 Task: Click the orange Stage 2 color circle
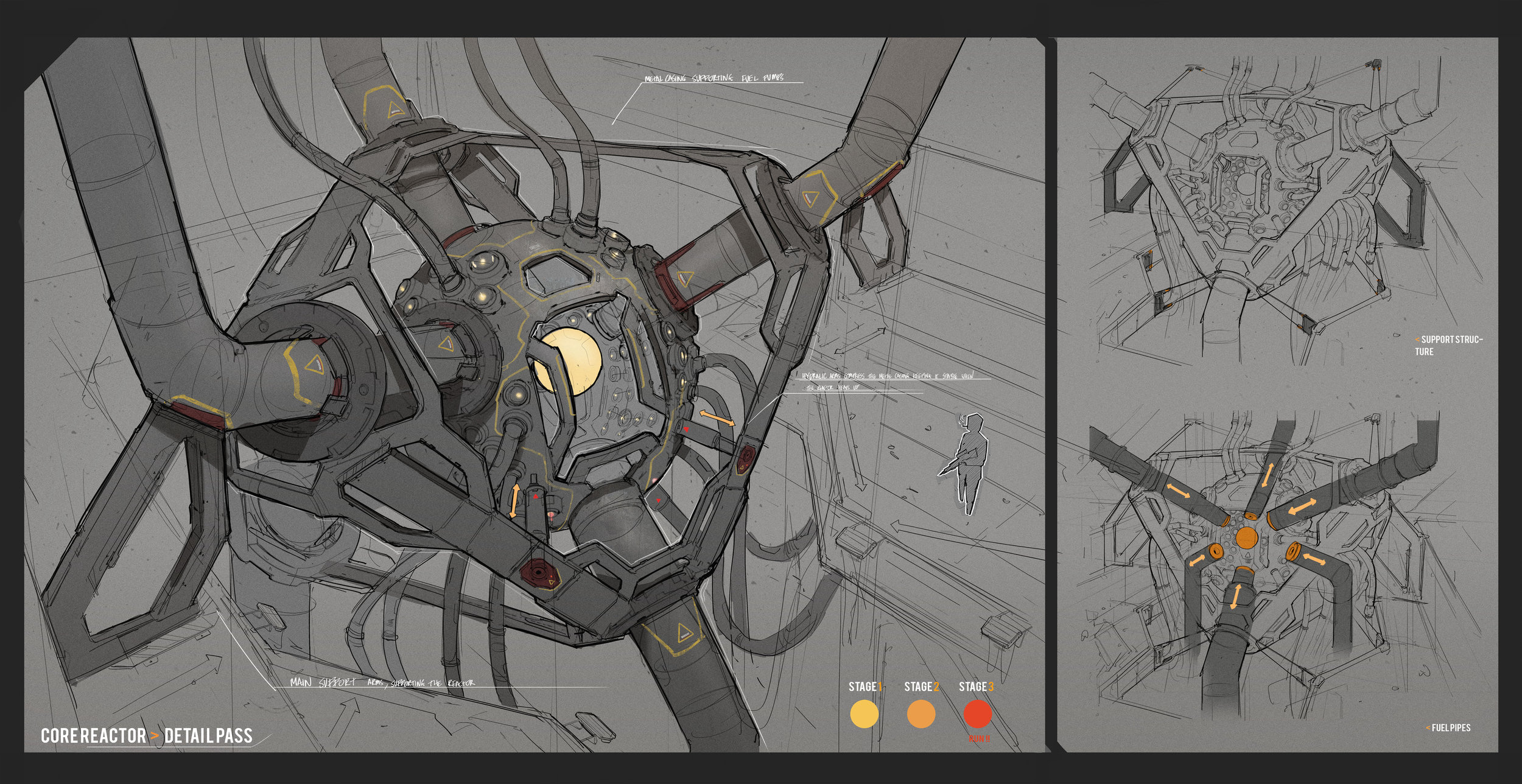click(x=921, y=714)
